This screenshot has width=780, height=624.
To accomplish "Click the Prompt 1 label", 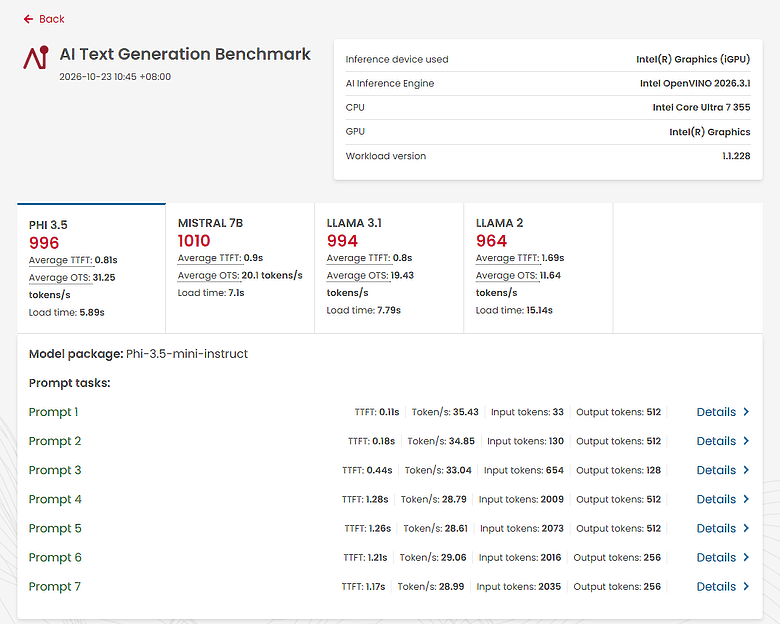I will click(54, 412).
